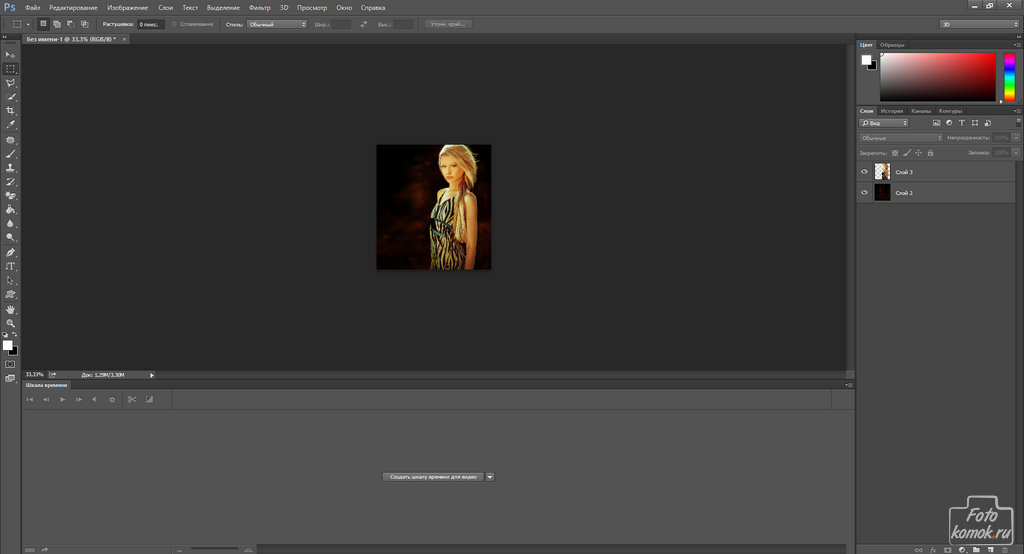
Task: Select the Move tool in the toolbox
Action: click(11, 54)
